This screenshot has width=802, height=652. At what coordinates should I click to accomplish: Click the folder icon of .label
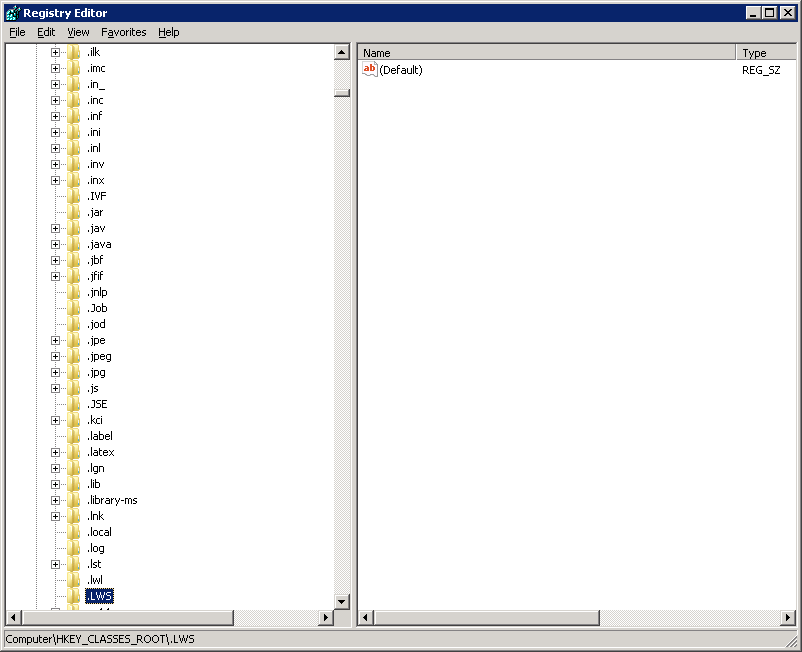point(74,436)
